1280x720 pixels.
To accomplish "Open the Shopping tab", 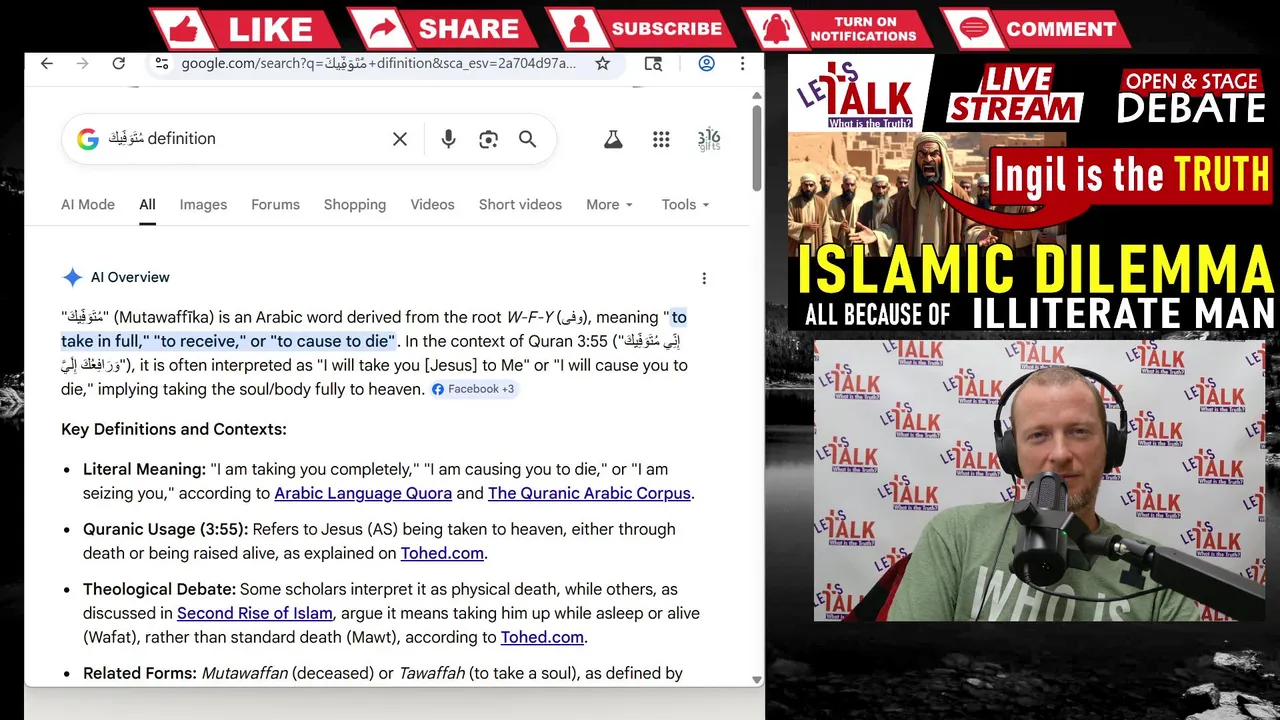I will [x=355, y=204].
